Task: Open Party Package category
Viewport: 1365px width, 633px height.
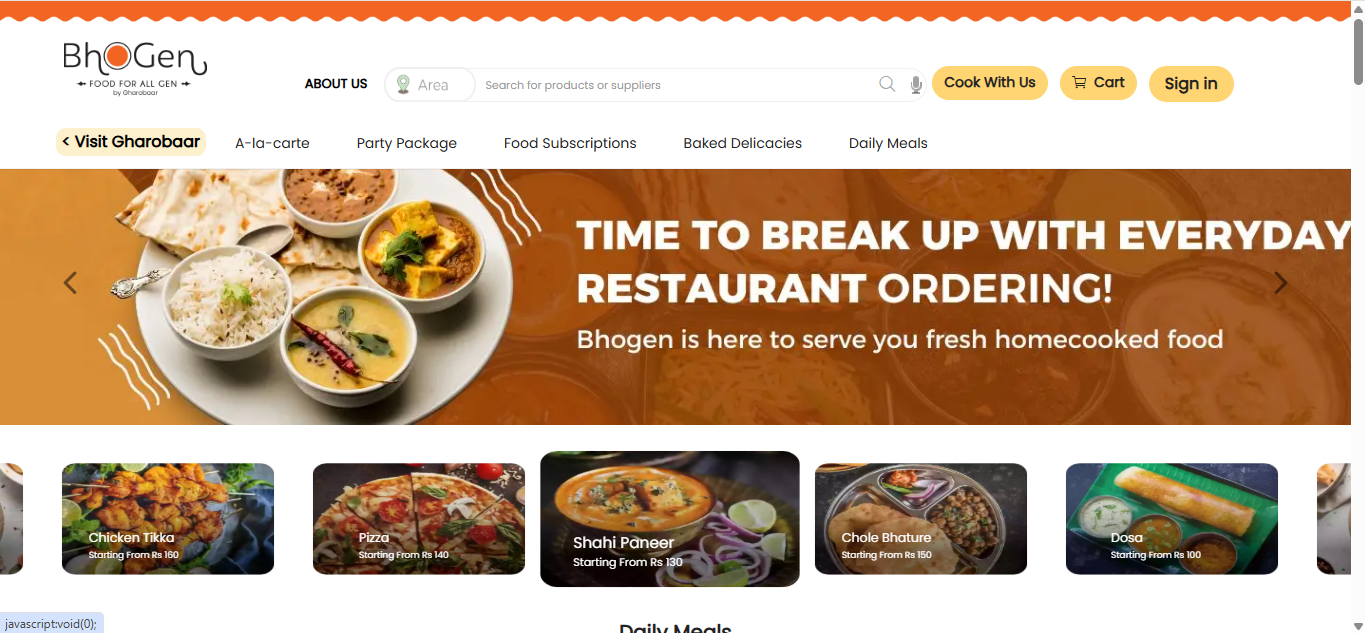Action: click(x=406, y=143)
